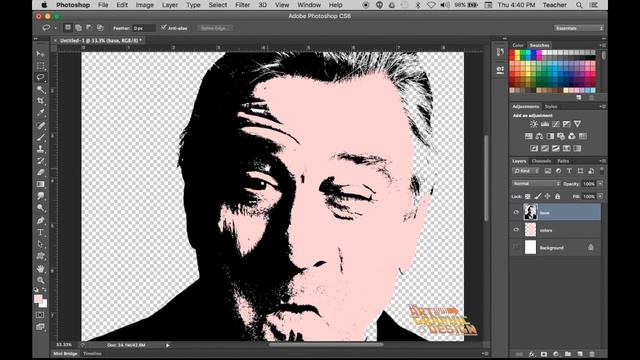
Task: Open Fill slider dropdown
Action: tap(600, 197)
